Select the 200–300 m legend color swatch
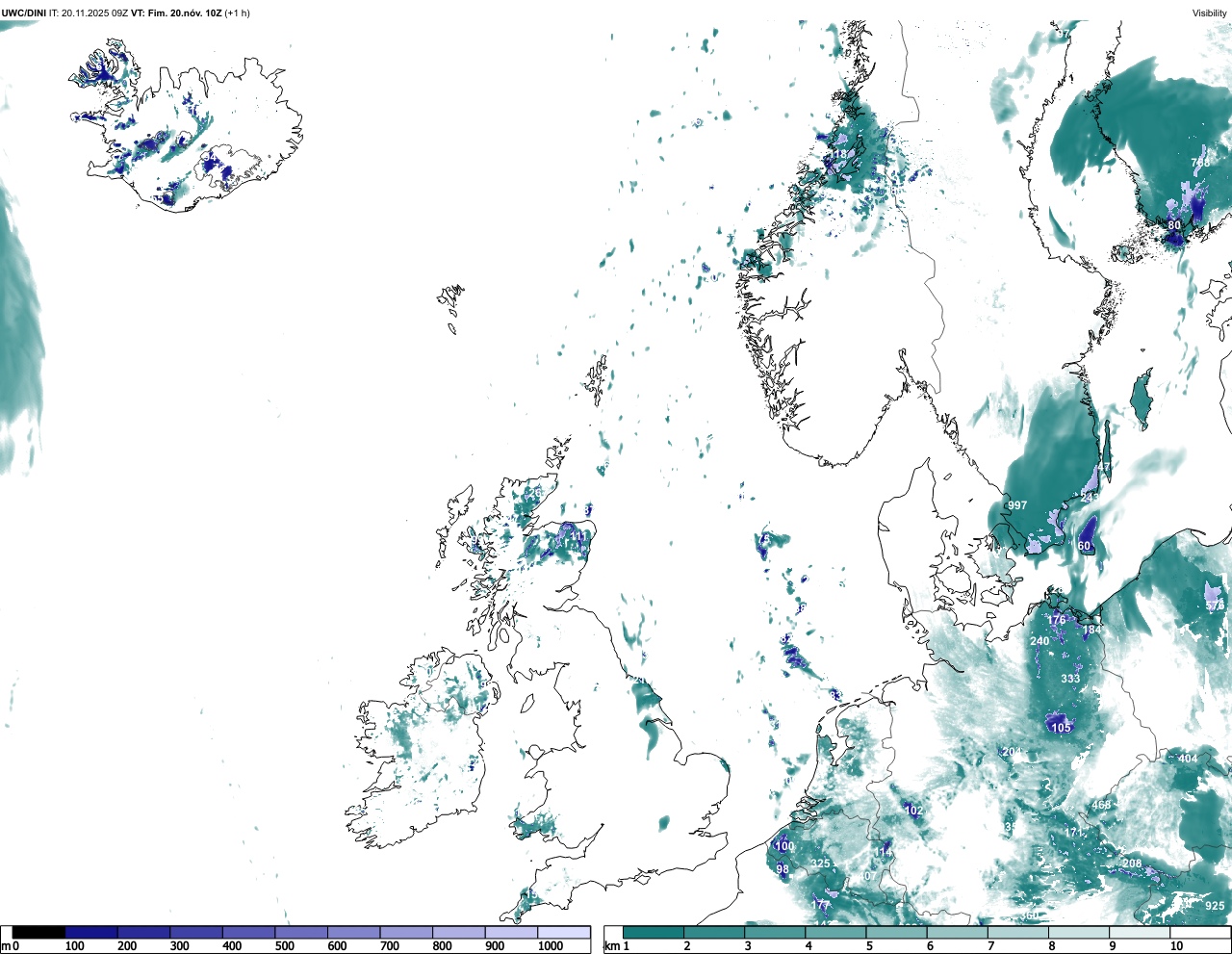1232x954 pixels. [144, 933]
